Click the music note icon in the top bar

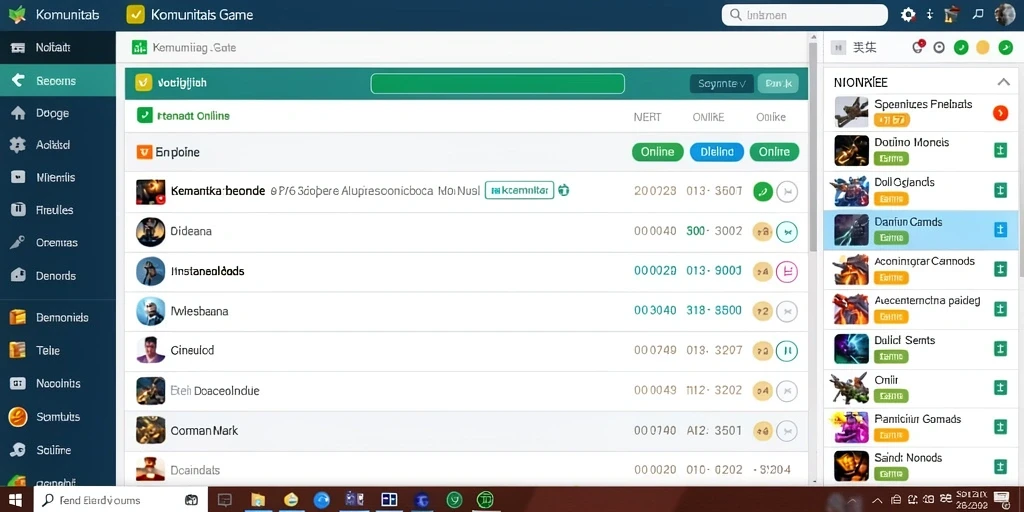[x=978, y=14]
